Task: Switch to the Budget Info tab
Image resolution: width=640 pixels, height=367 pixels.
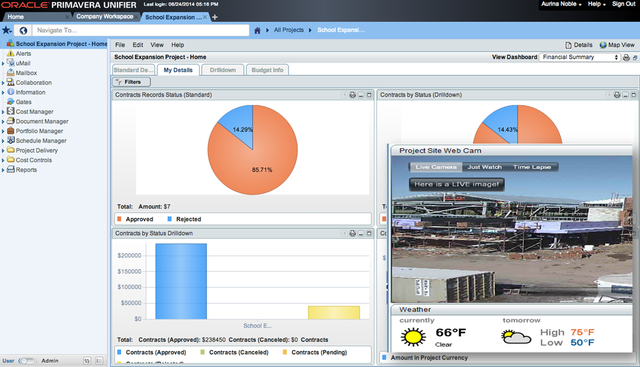Action: point(267,70)
